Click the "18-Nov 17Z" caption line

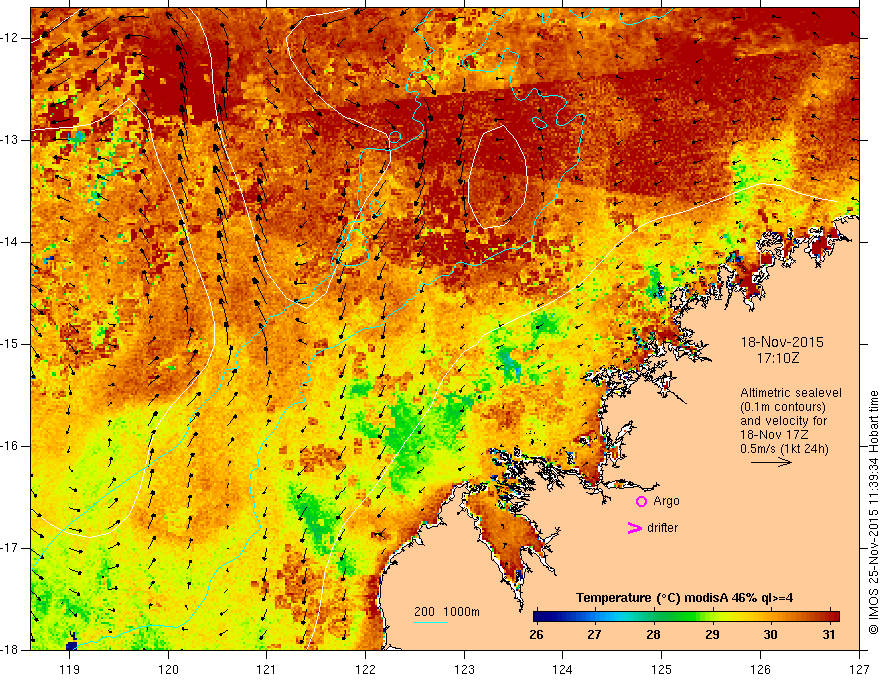coord(774,435)
